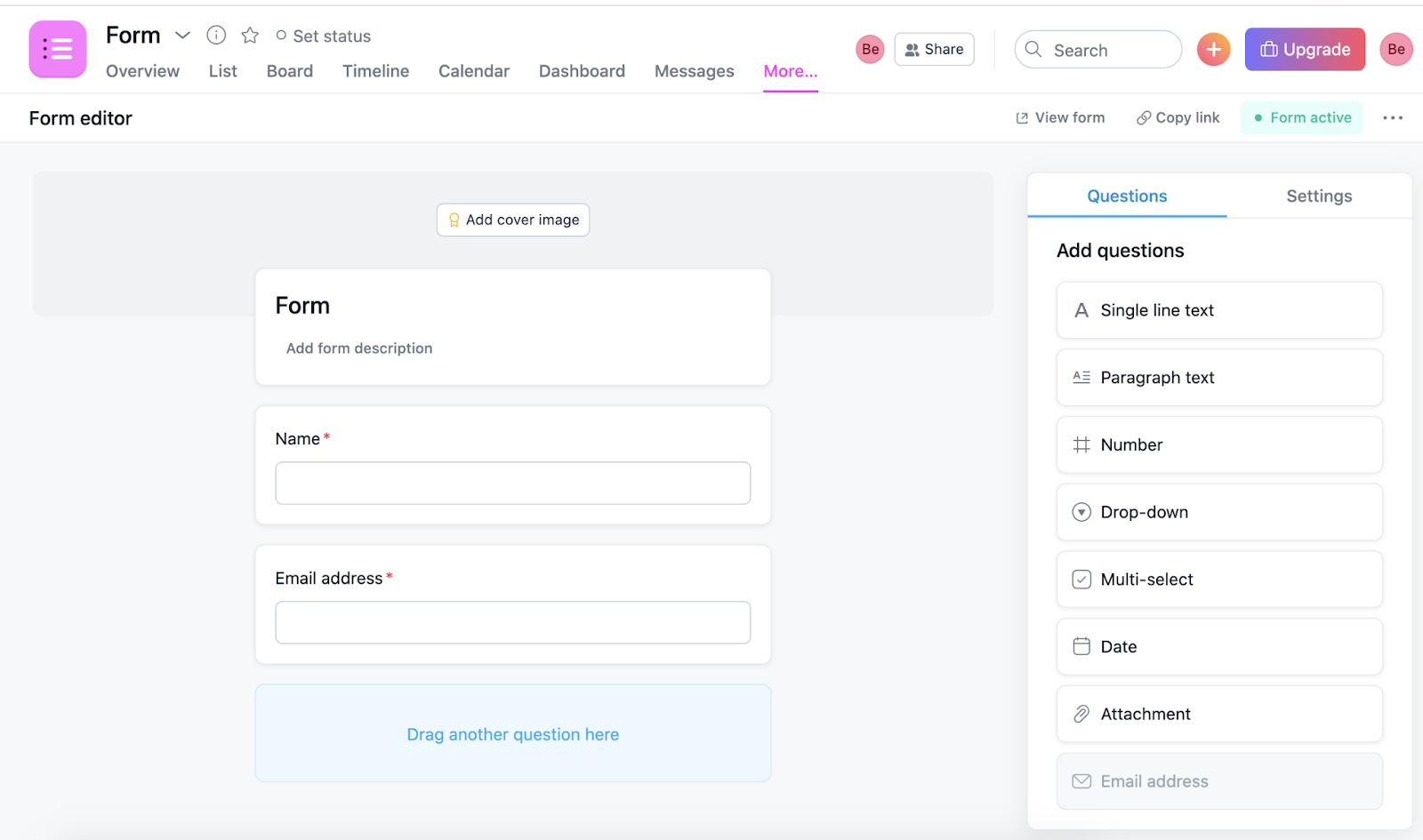1423x840 pixels.
Task: Open project info circle icon
Action: coord(216,36)
